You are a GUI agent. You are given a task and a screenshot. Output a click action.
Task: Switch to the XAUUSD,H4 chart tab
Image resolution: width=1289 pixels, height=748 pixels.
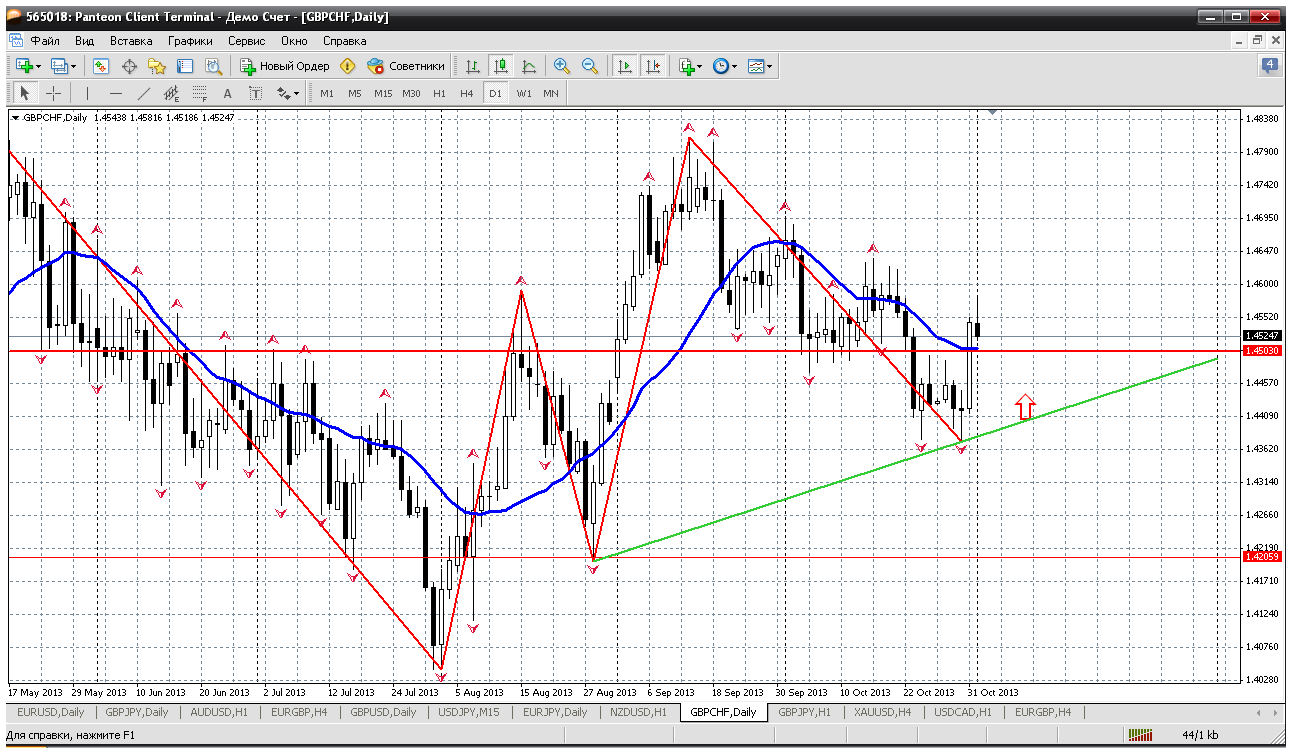(882, 712)
